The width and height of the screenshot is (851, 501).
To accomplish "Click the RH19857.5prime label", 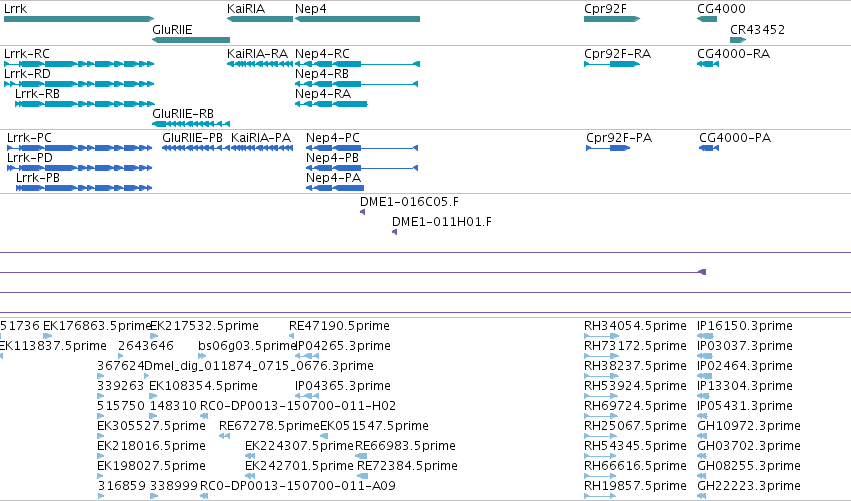I will pos(636,485).
